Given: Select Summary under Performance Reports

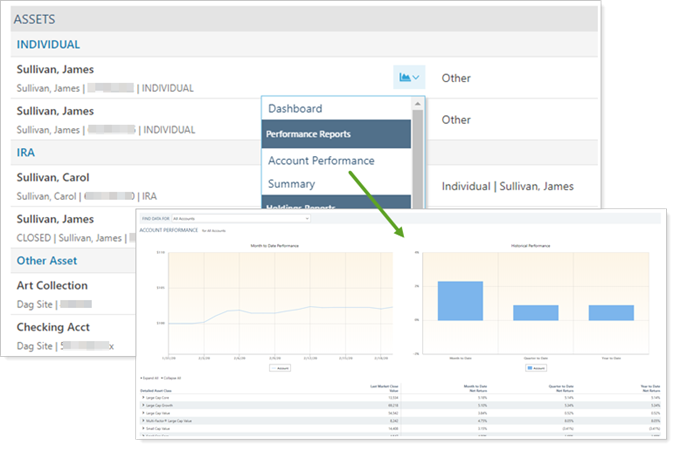Looking at the screenshot, I should tap(291, 184).
